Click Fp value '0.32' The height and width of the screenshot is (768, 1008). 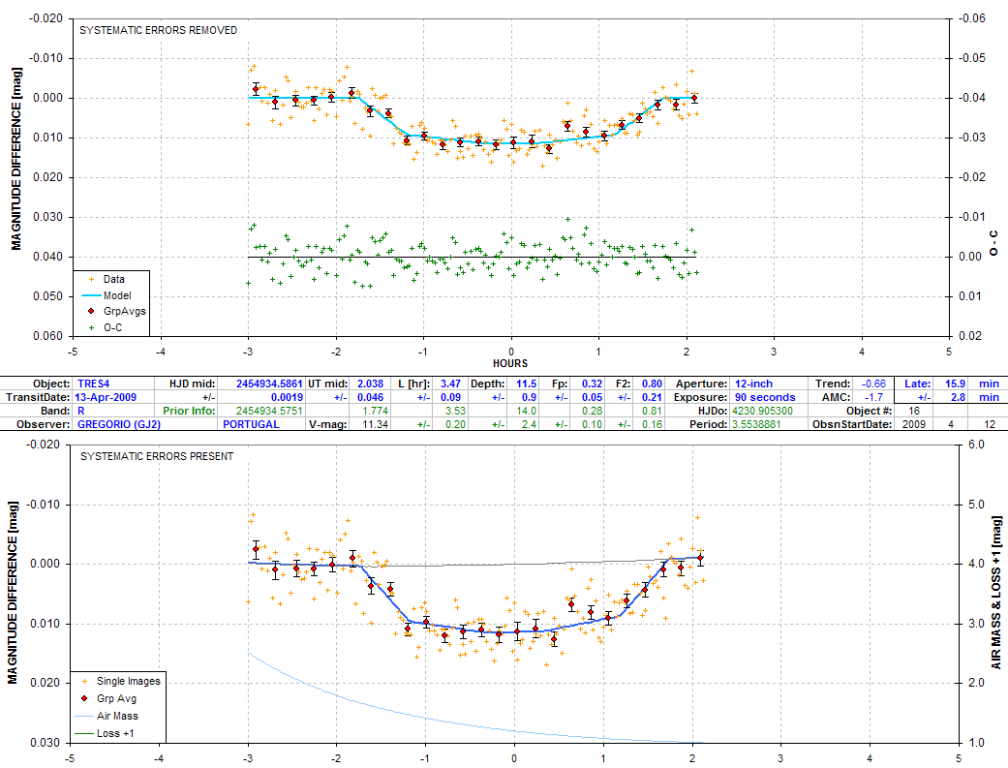tap(592, 384)
